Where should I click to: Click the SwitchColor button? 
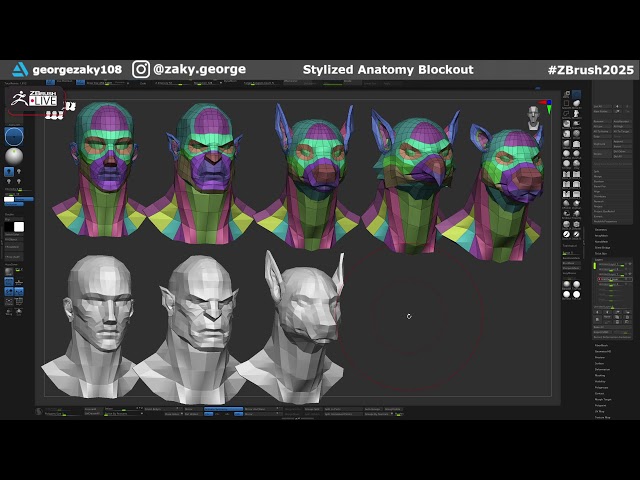(x=14, y=234)
